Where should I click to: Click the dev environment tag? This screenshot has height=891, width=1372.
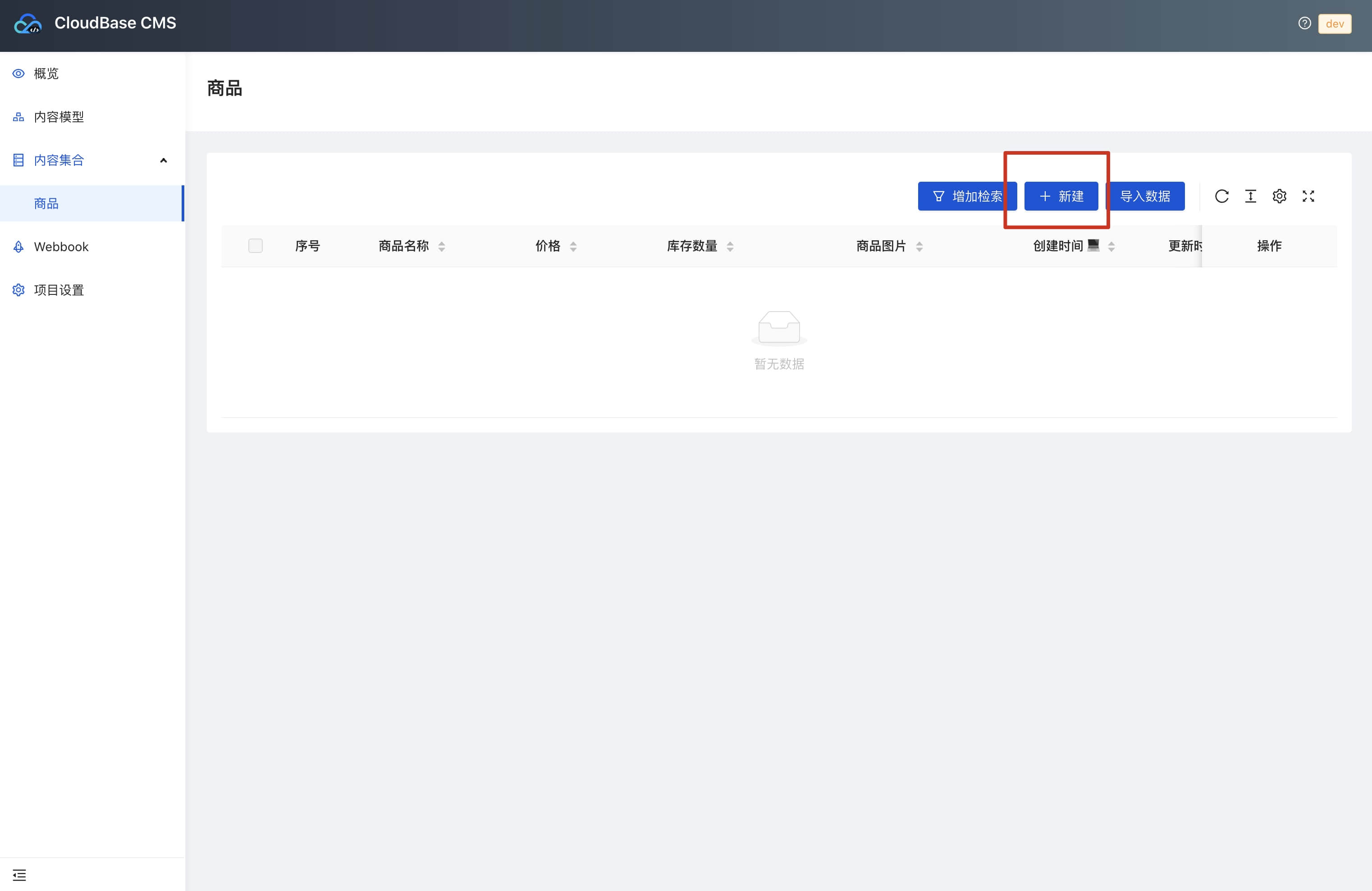pos(1334,23)
